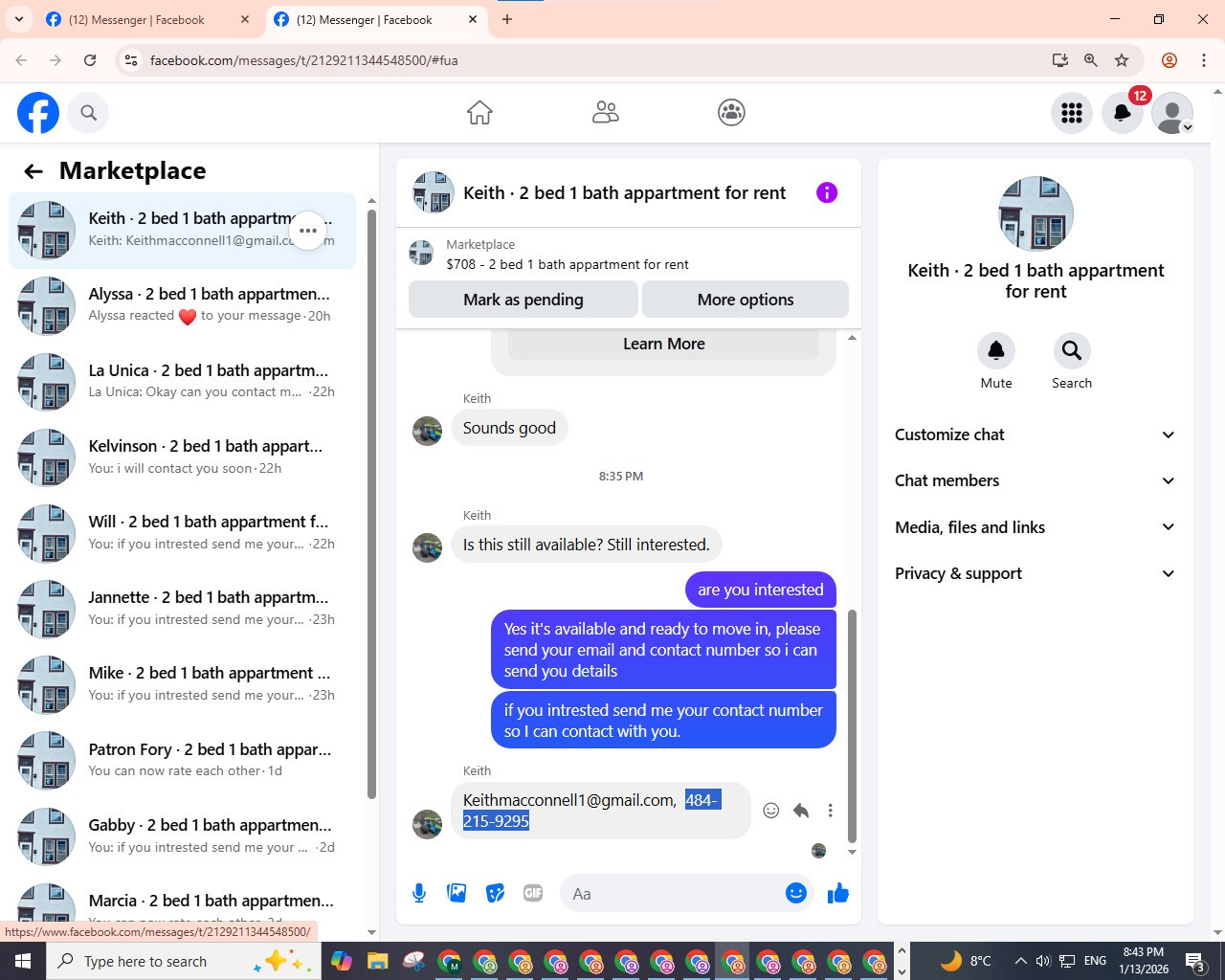Open Chrome's three-dot menu

[1204, 60]
